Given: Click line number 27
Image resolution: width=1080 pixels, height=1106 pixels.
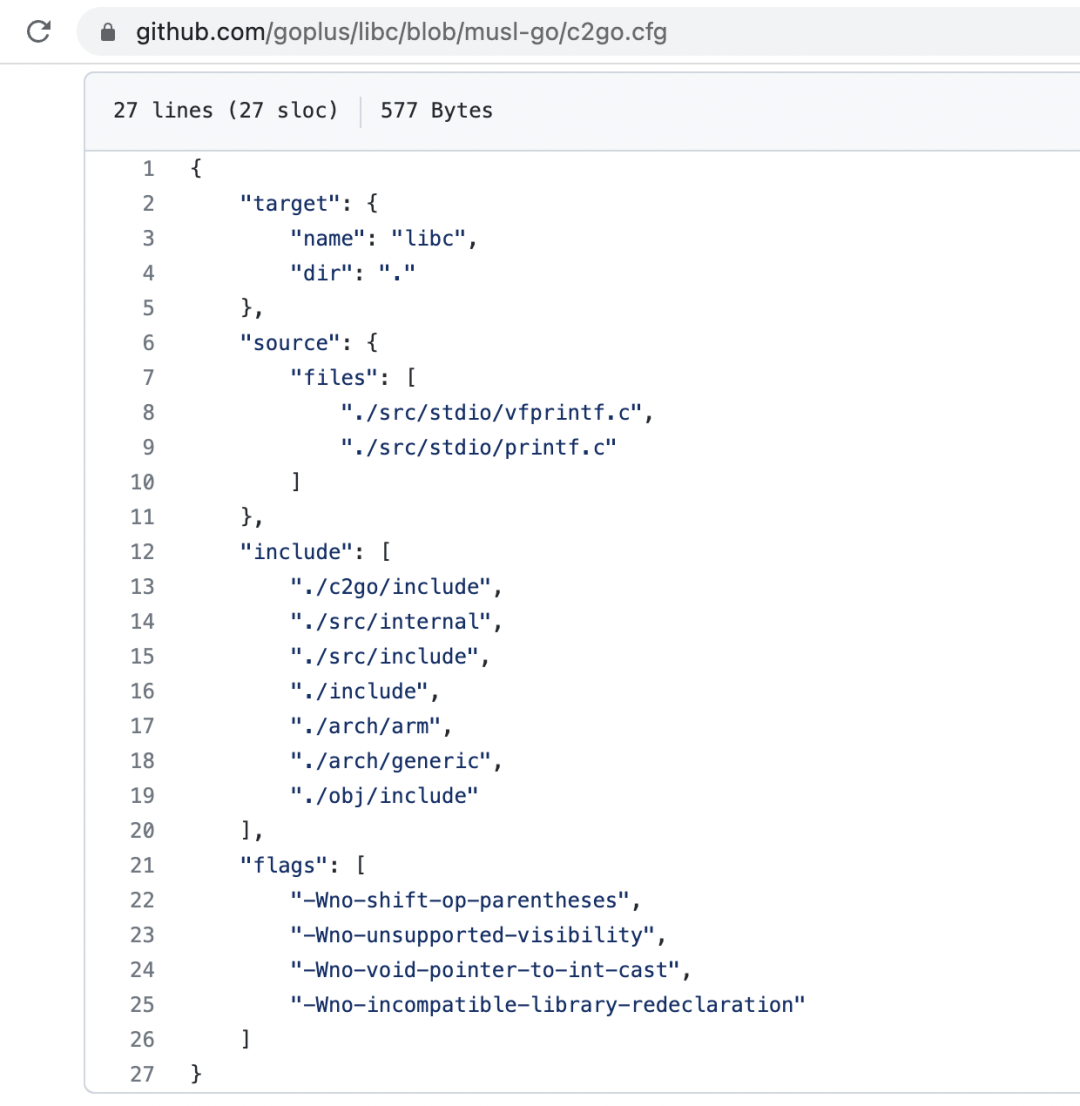Looking at the screenshot, I should [142, 1074].
